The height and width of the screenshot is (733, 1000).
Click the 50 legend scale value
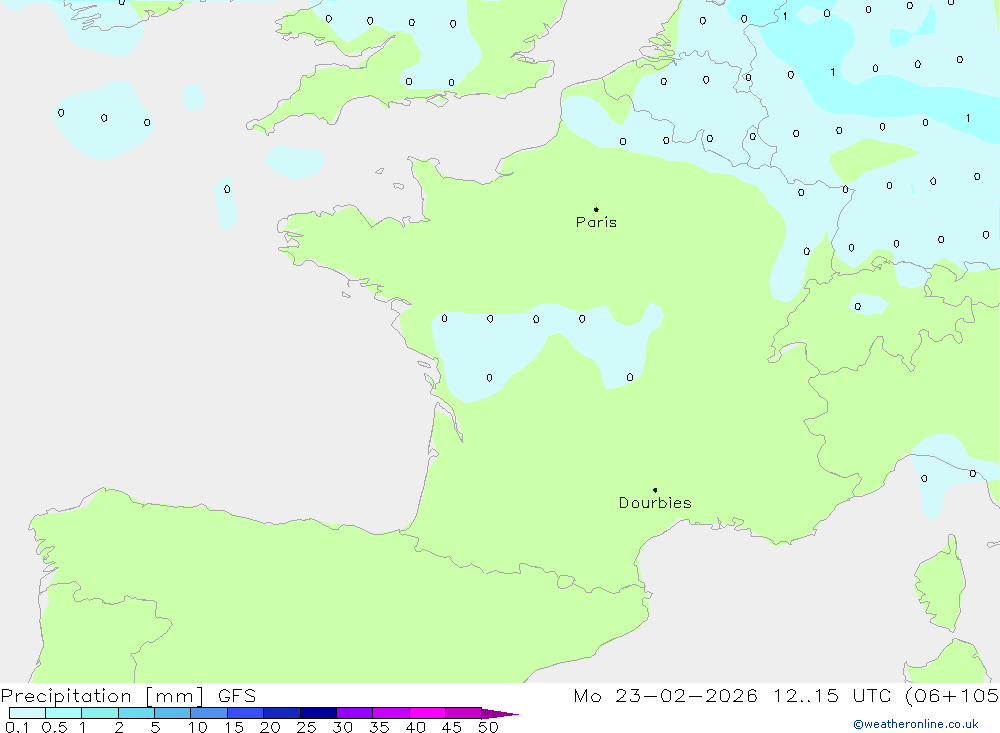(488, 727)
